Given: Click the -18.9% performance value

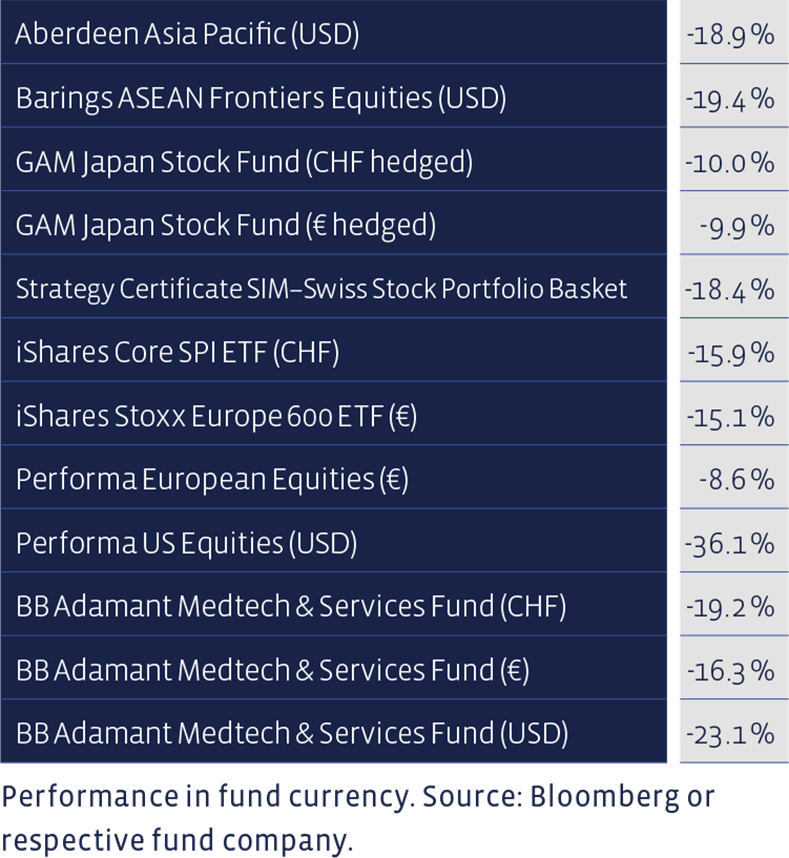Looking at the screenshot, I should (x=730, y=35).
